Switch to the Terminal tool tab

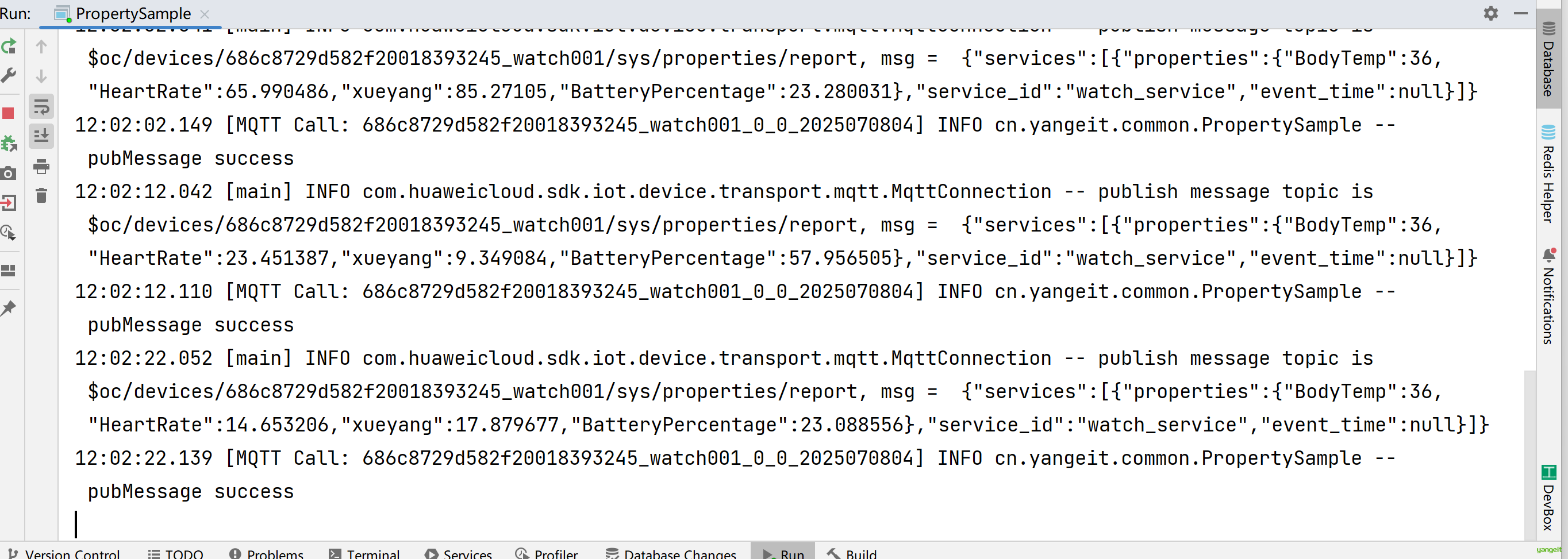click(x=364, y=553)
